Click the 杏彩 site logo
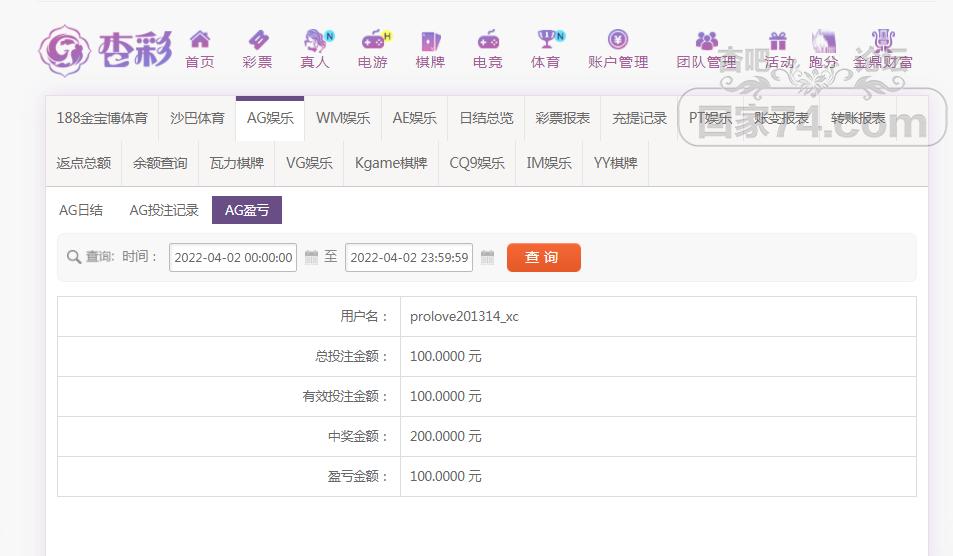 [x=105, y=50]
